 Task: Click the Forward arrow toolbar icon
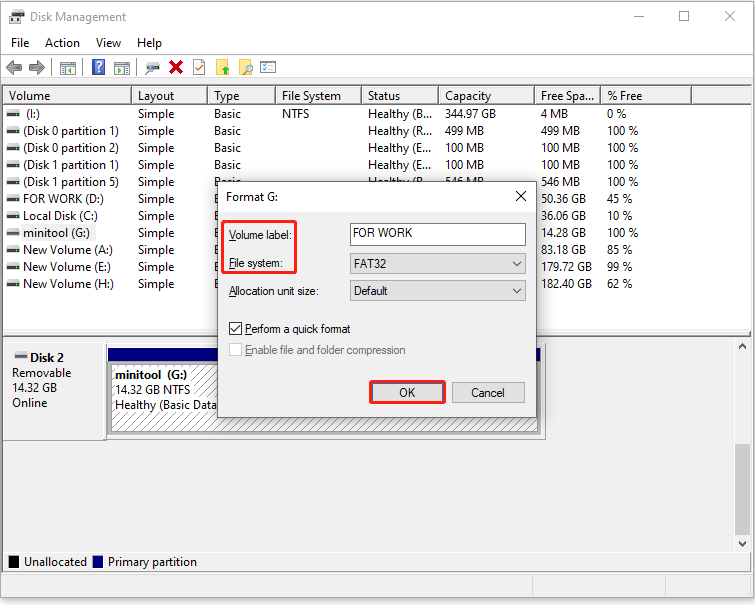pos(37,67)
